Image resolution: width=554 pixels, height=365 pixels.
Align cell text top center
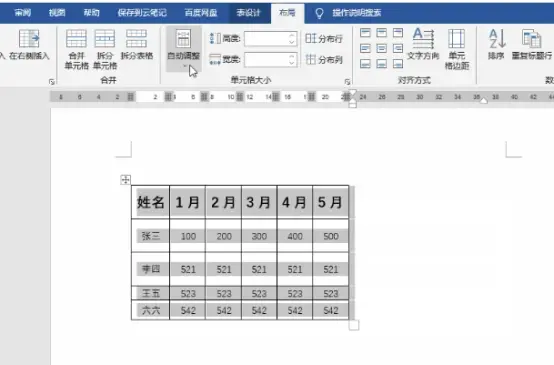pyautogui.click(x=381, y=33)
